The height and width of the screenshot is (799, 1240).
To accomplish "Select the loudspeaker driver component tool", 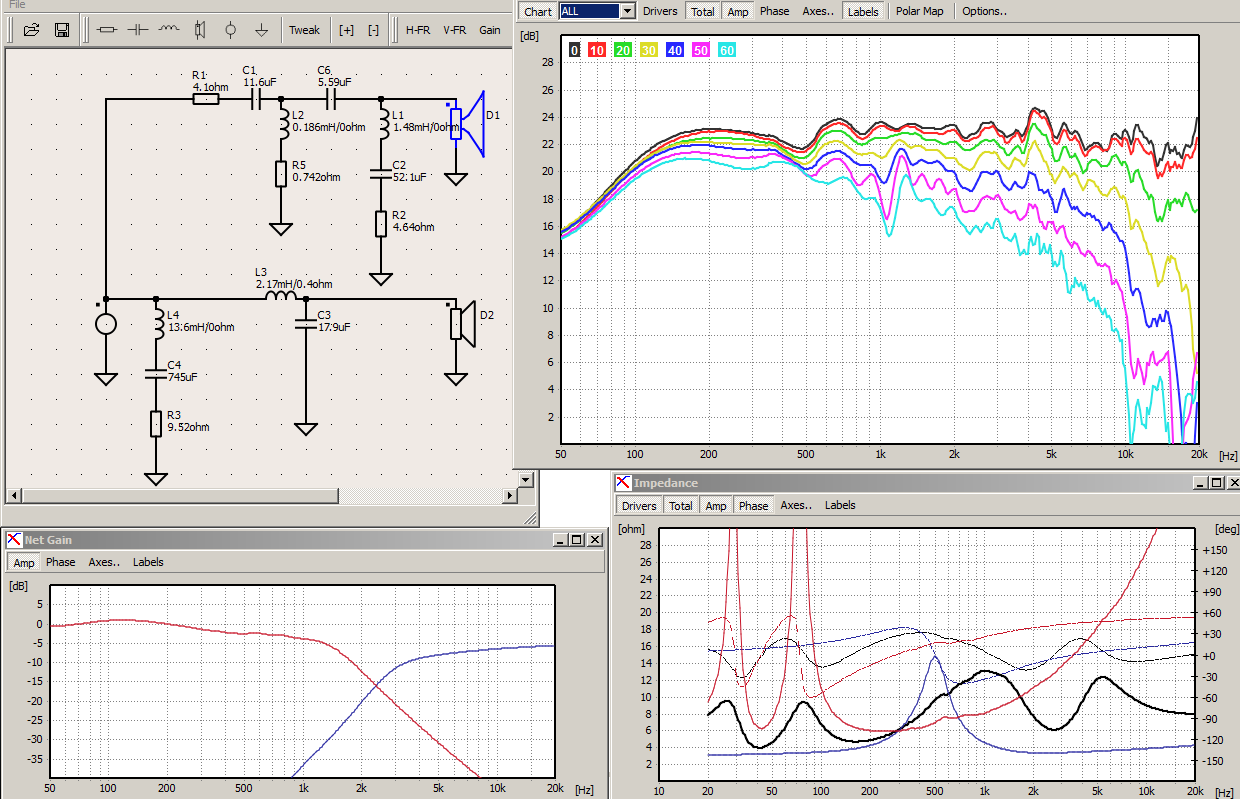I will (x=200, y=30).
